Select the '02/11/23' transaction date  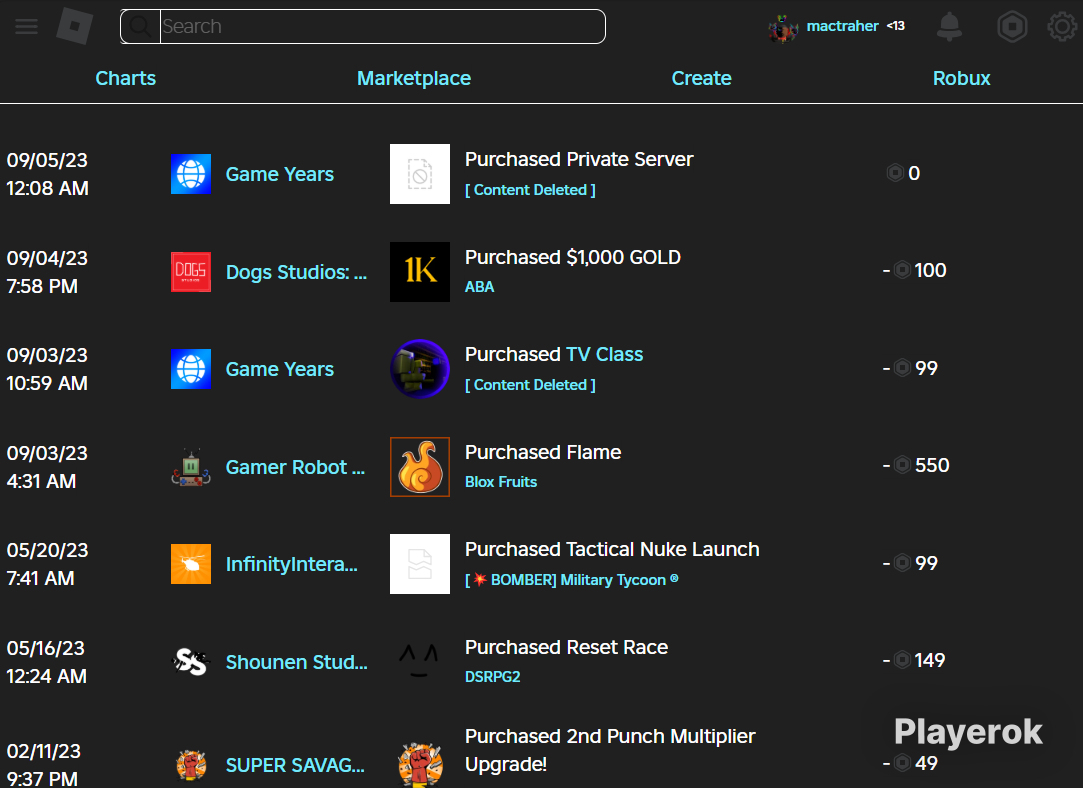pyautogui.click(x=44, y=751)
